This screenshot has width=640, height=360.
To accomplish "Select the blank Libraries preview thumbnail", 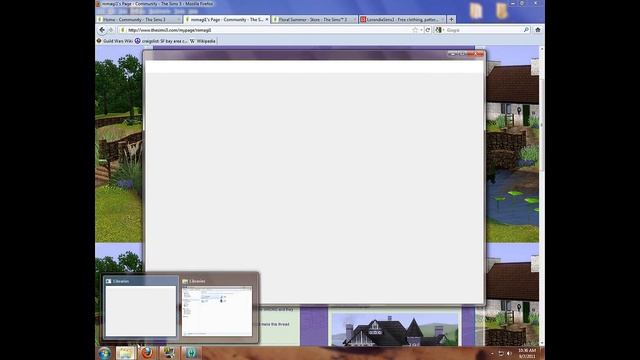I will pyautogui.click(x=141, y=308).
